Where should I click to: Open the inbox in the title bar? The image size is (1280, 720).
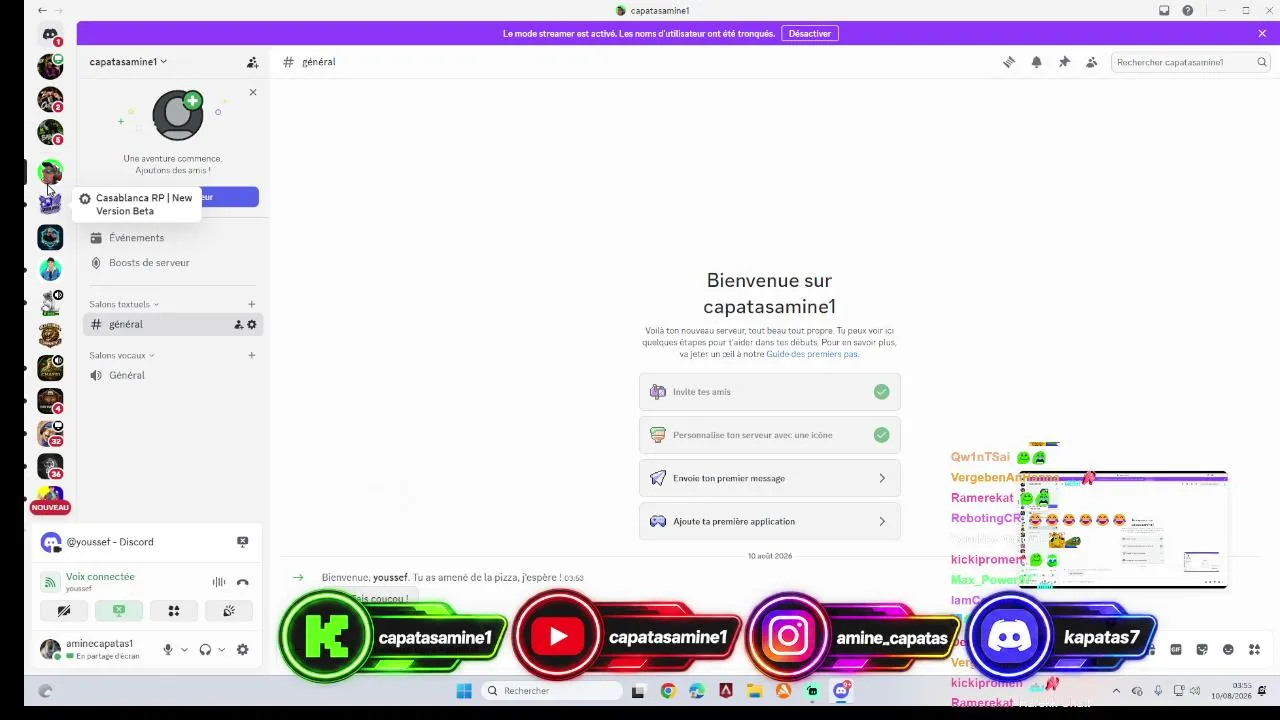pos(1164,10)
